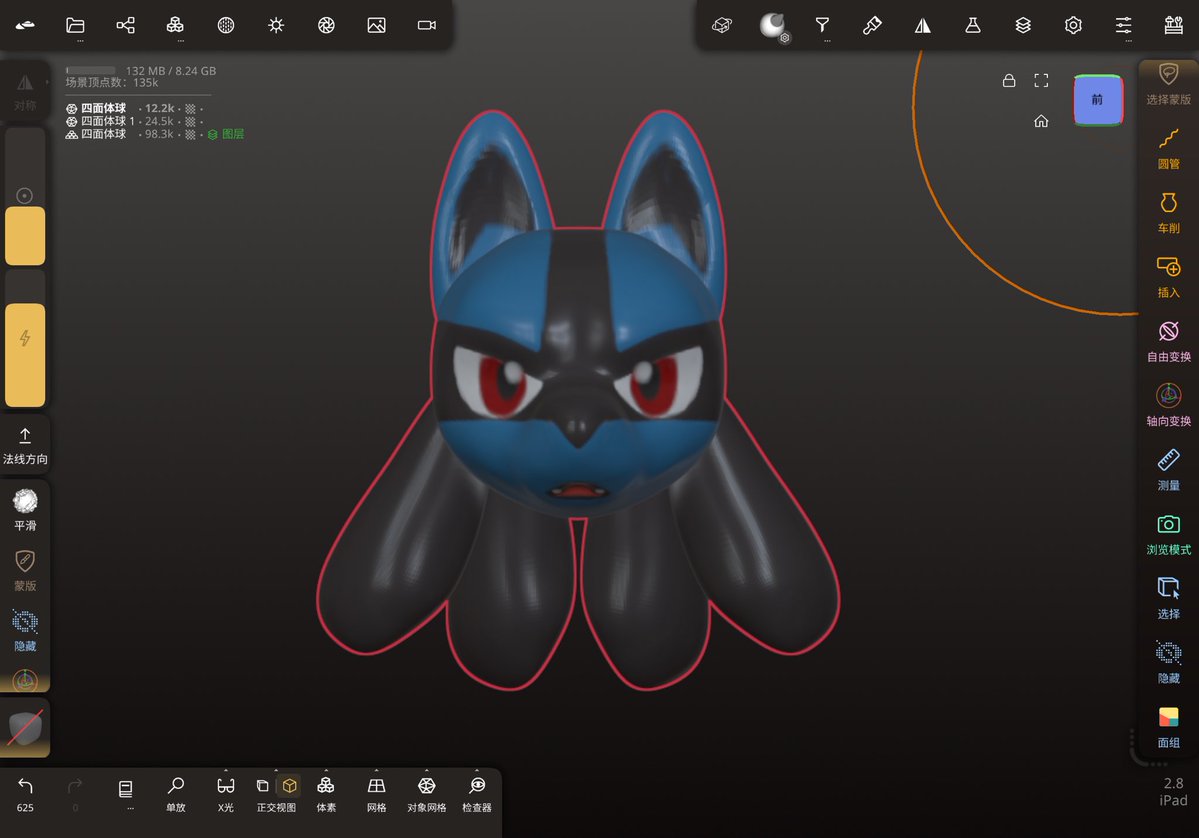Tap the left panel gizmo icon
This screenshot has height=838, width=1199.
(x=24, y=679)
